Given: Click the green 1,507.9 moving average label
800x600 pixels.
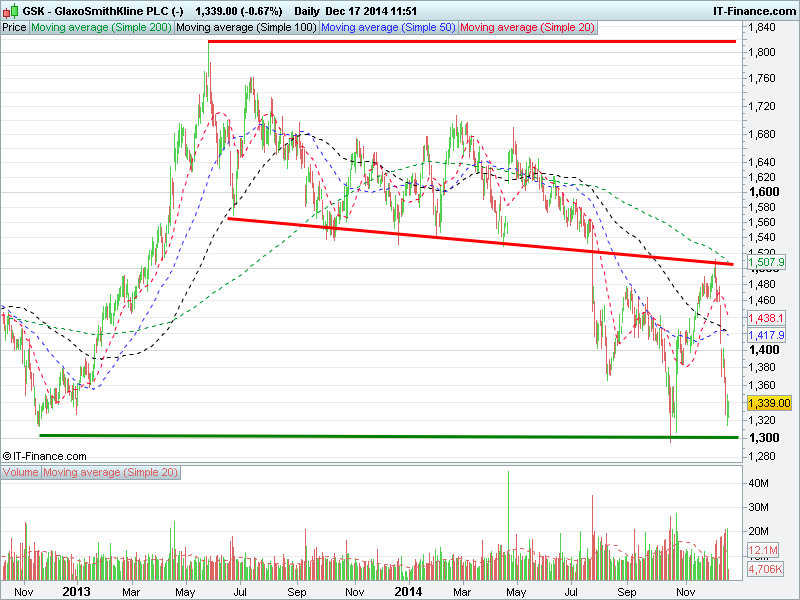Looking at the screenshot, I should point(766,262).
